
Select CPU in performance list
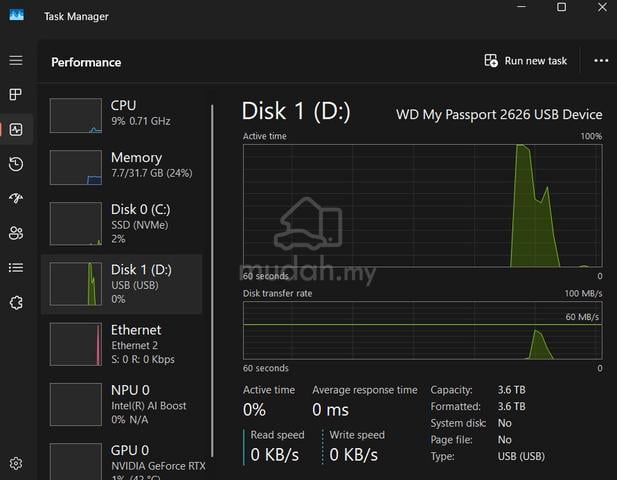pyautogui.click(x=122, y=116)
